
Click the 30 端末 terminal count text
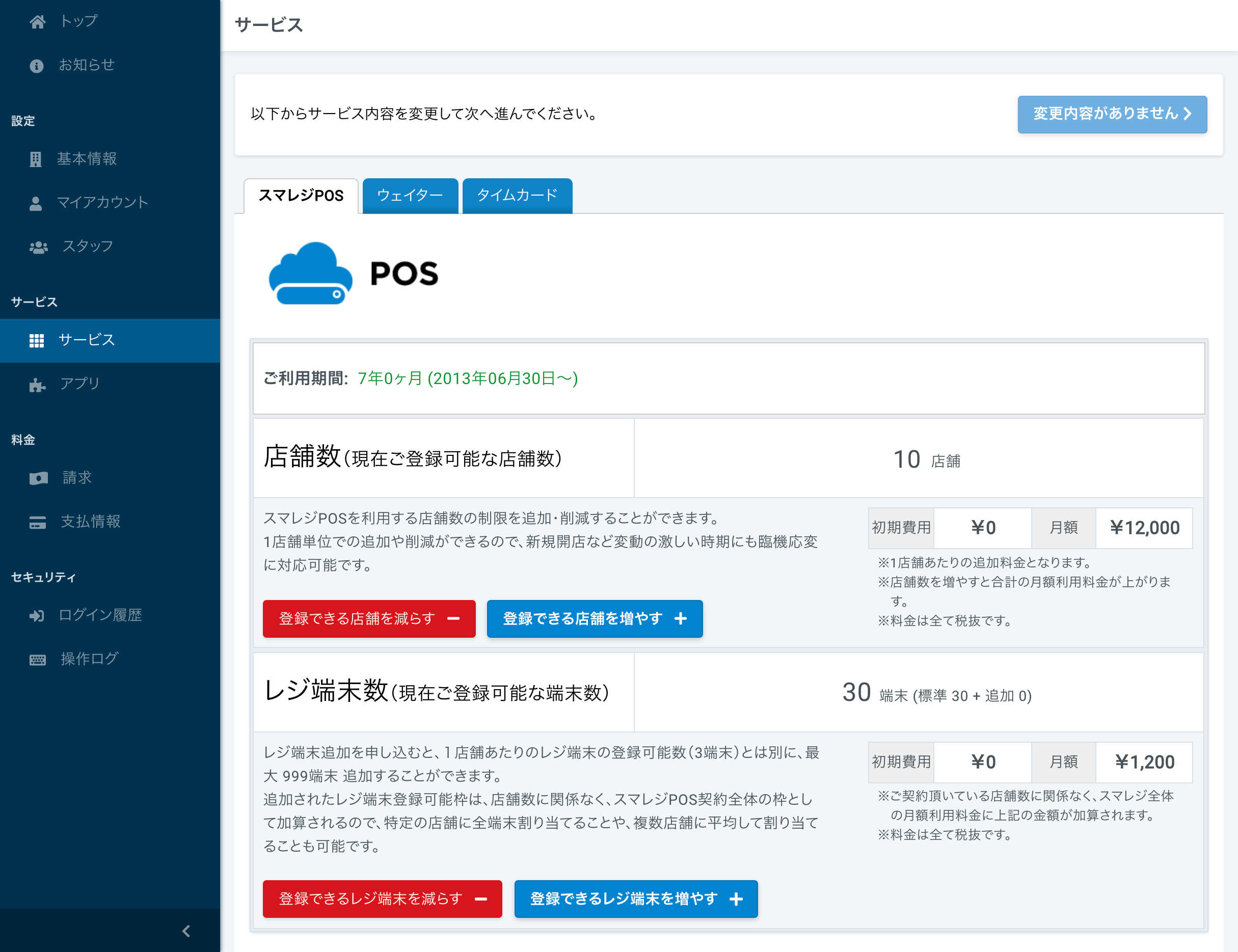936,693
